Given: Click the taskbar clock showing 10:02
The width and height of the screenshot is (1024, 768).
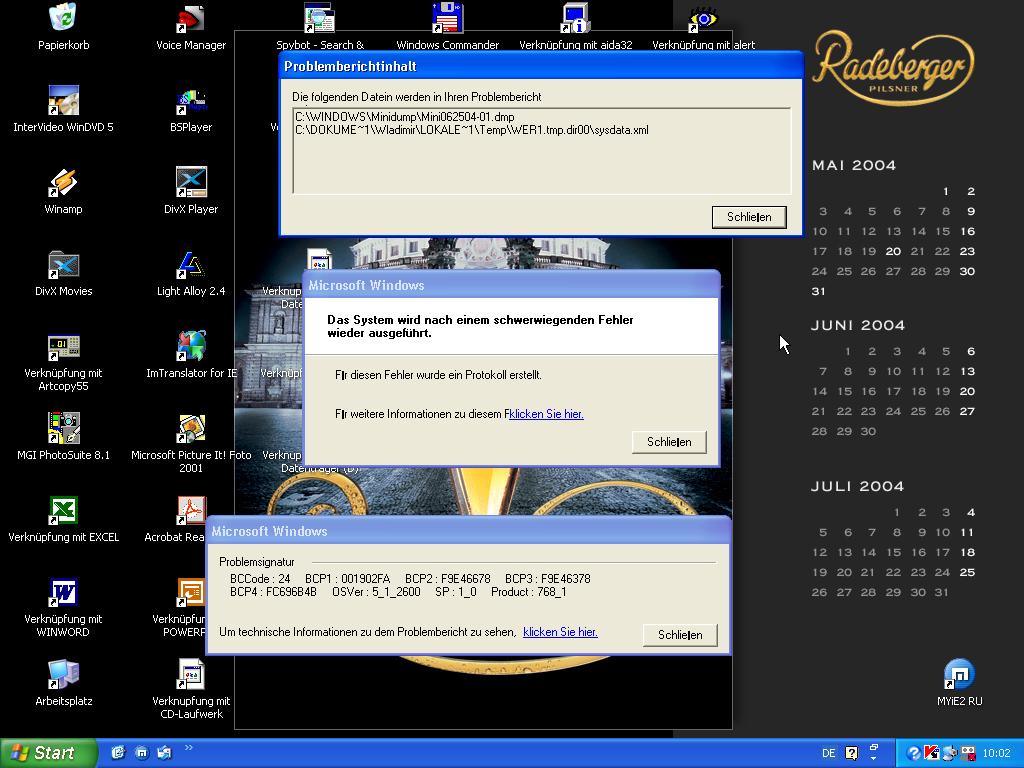Looking at the screenshot, I should click(997, 753).
